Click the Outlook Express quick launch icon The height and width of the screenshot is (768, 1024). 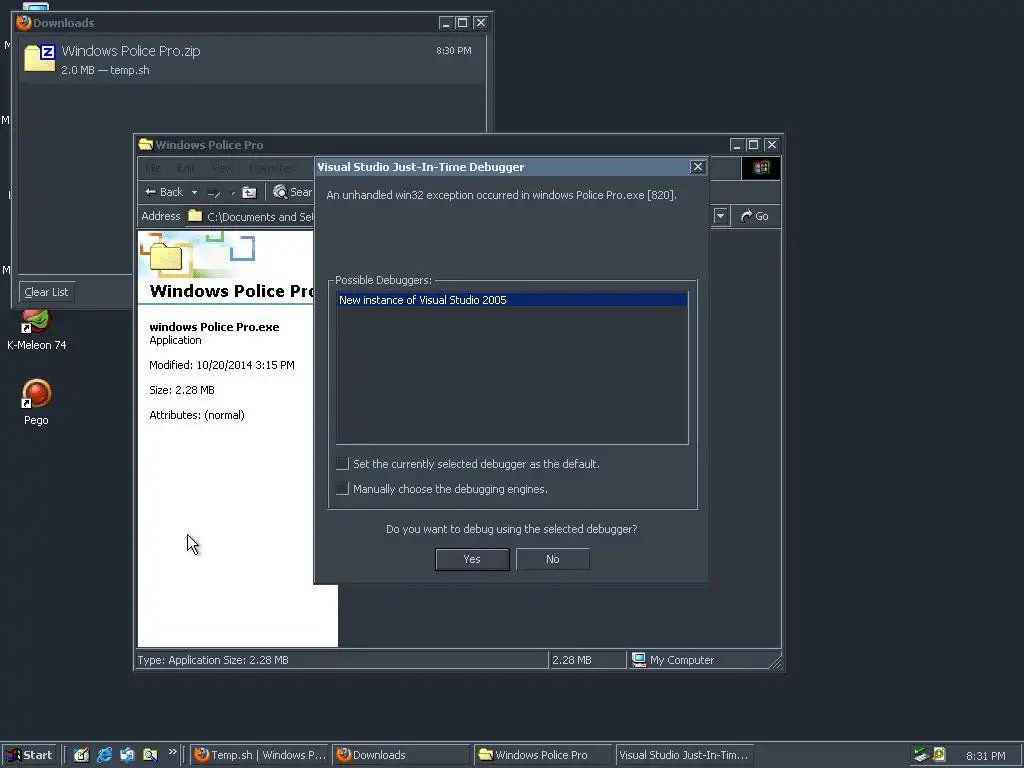127,755
